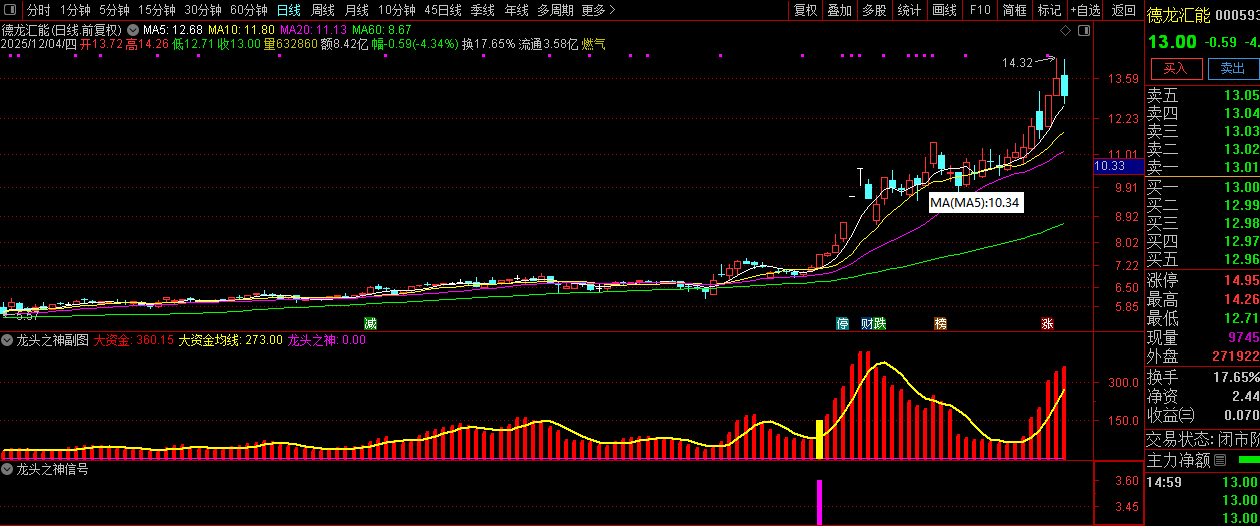The width and height of the screenshot is (1260, 526).
Task: Expand the 龙头之神副图 indicator dropdown
Action: point(8,340)
